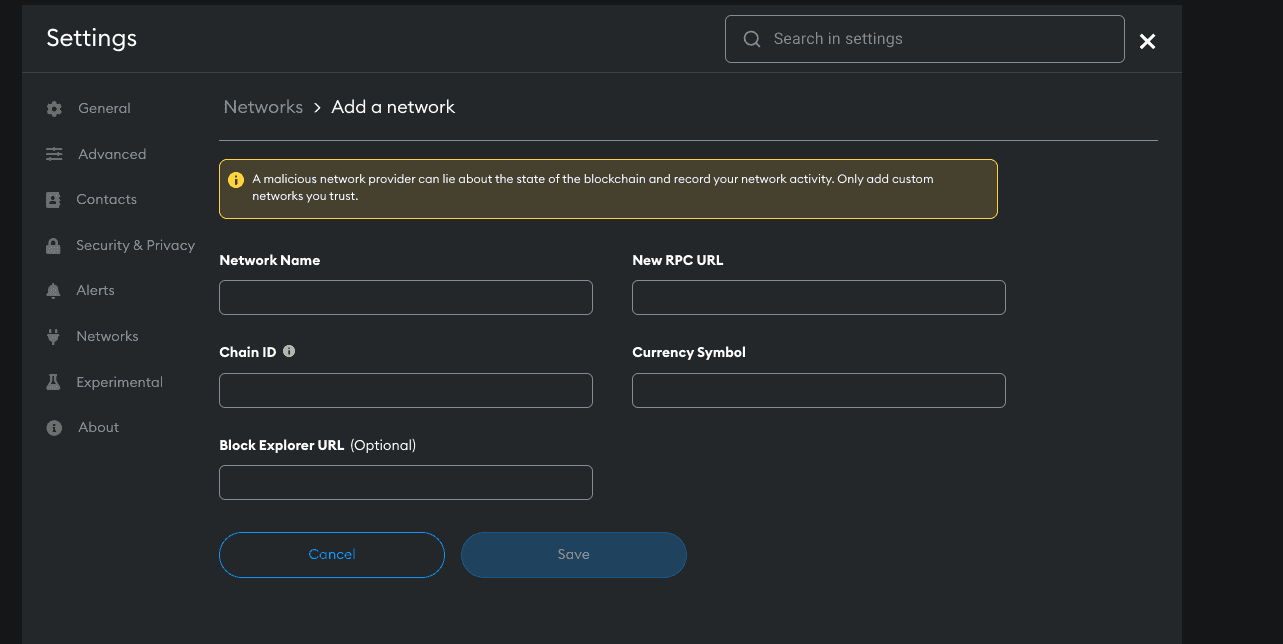Click the Contacts address book icon
Screen dimensions: 1283x644
click(54, 200)
